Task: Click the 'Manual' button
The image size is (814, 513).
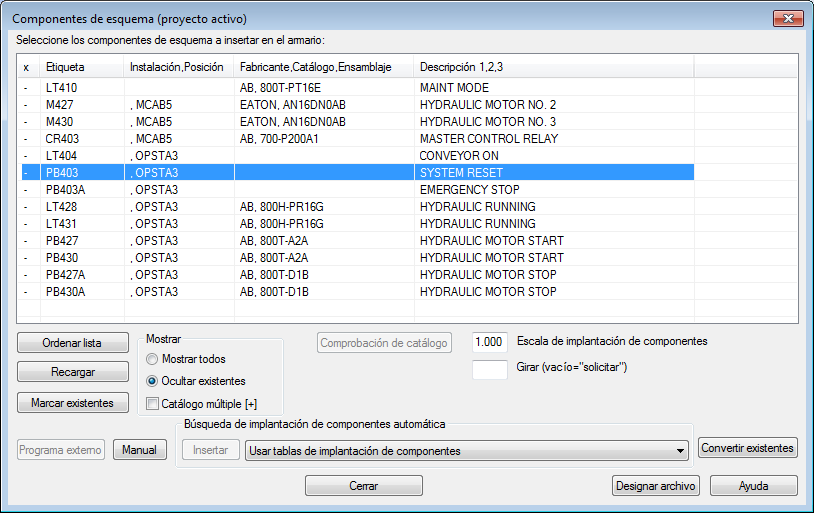Action: pyautogui.click(x=140, y=450)
